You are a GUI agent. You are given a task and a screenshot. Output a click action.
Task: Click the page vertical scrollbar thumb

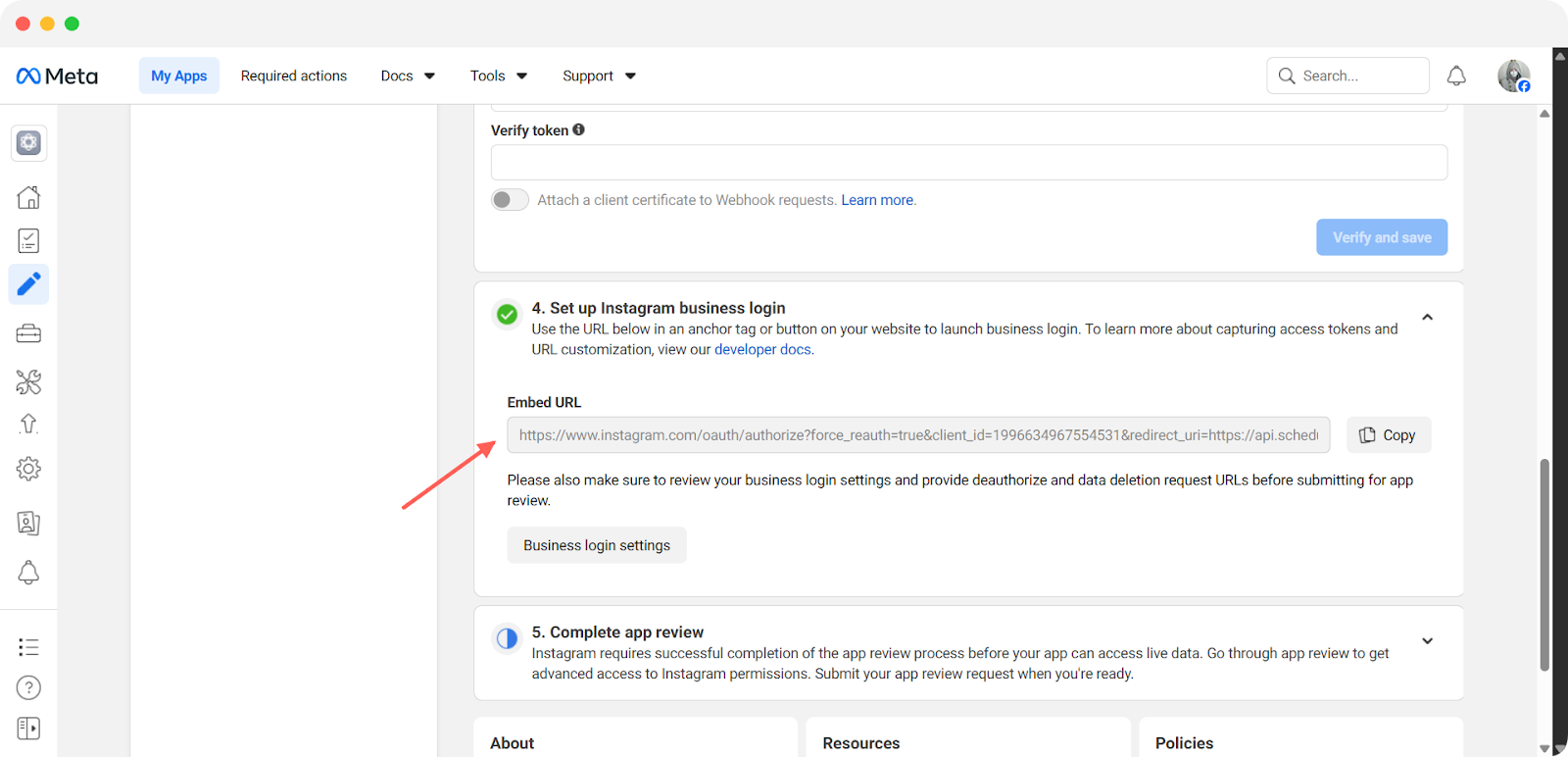click(x=1544, y=565)
